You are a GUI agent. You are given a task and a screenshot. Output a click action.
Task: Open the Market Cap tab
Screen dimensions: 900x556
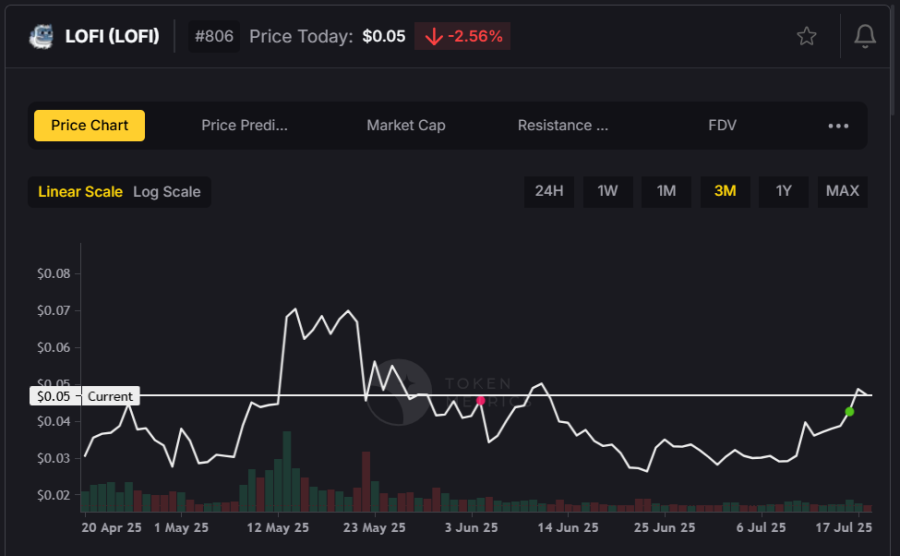tap(406, 126)
